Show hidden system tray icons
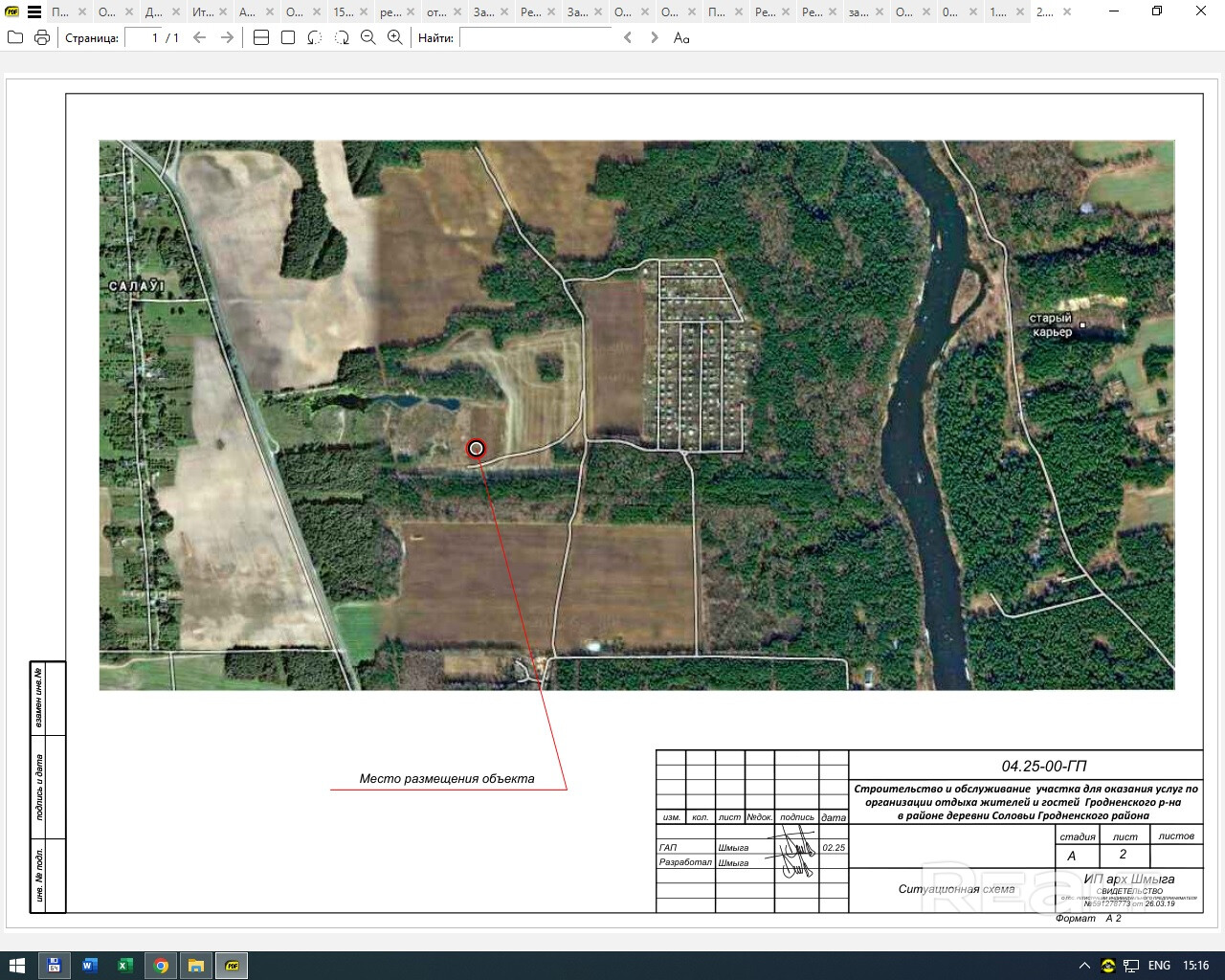This screenshot has height=980, width=1225. click(1084, 966)
